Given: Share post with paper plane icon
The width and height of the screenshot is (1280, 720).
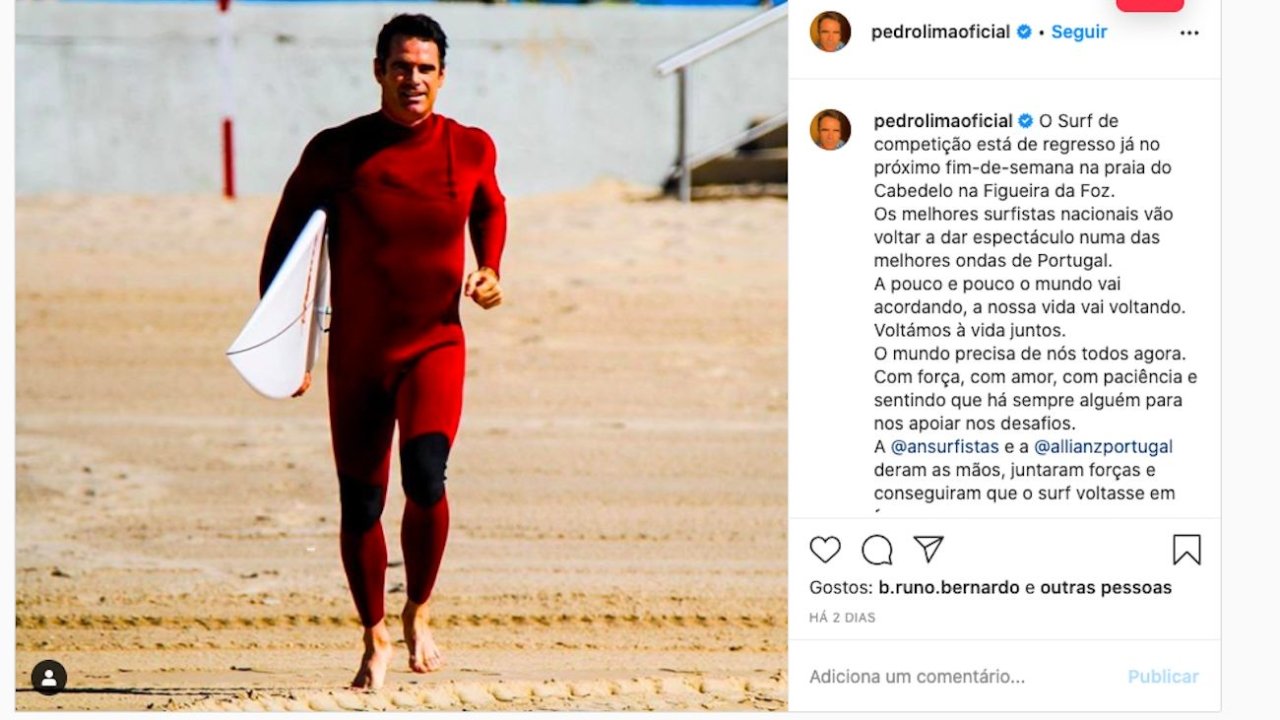Looking at the screenshot, I should click(928, 548).
